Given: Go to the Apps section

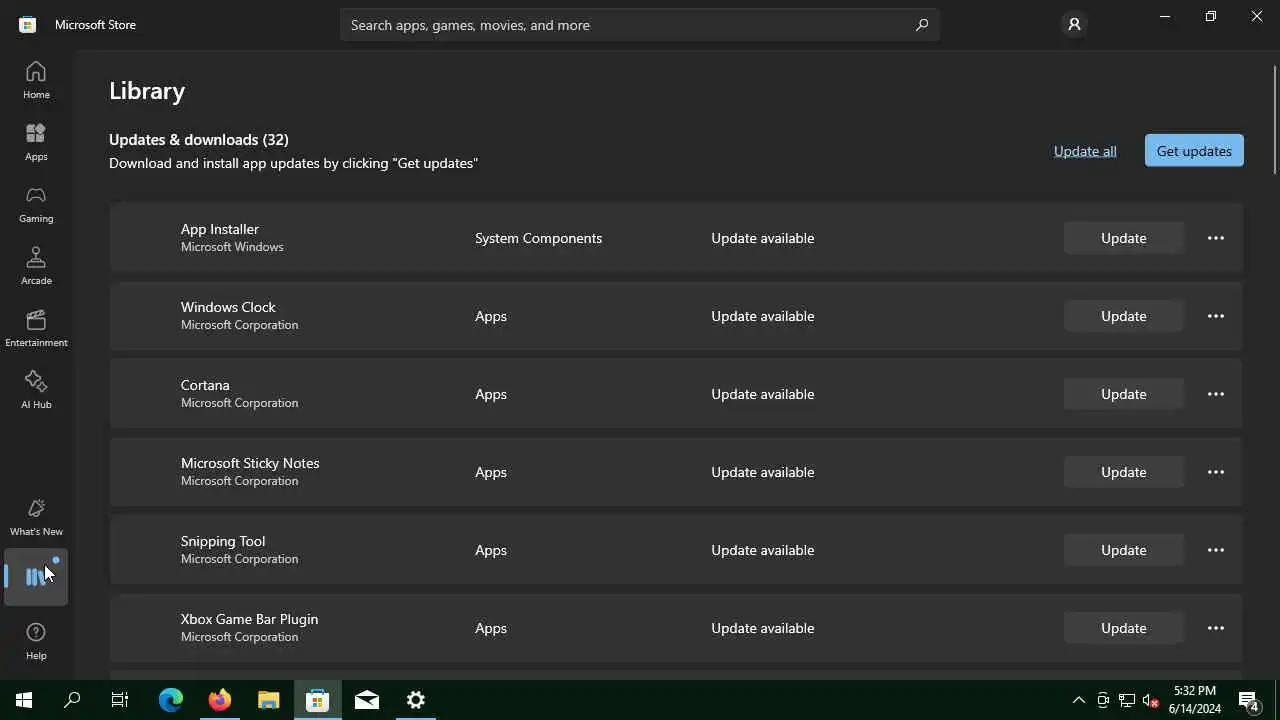Looking at the screenshot, I should pos(36,142).
